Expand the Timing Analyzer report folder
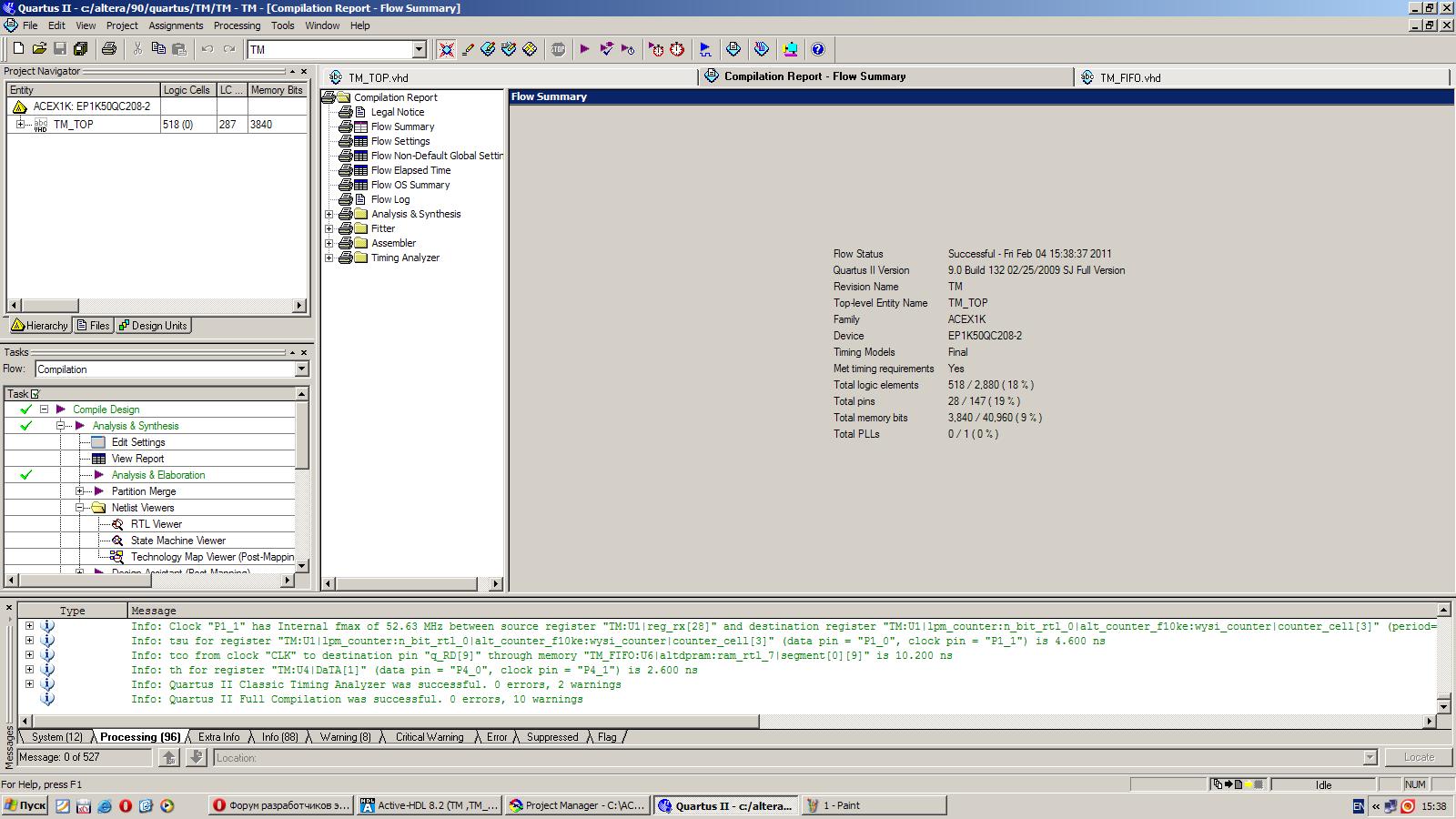Screen dimensions: 1456x819 (x=329, y=258)
